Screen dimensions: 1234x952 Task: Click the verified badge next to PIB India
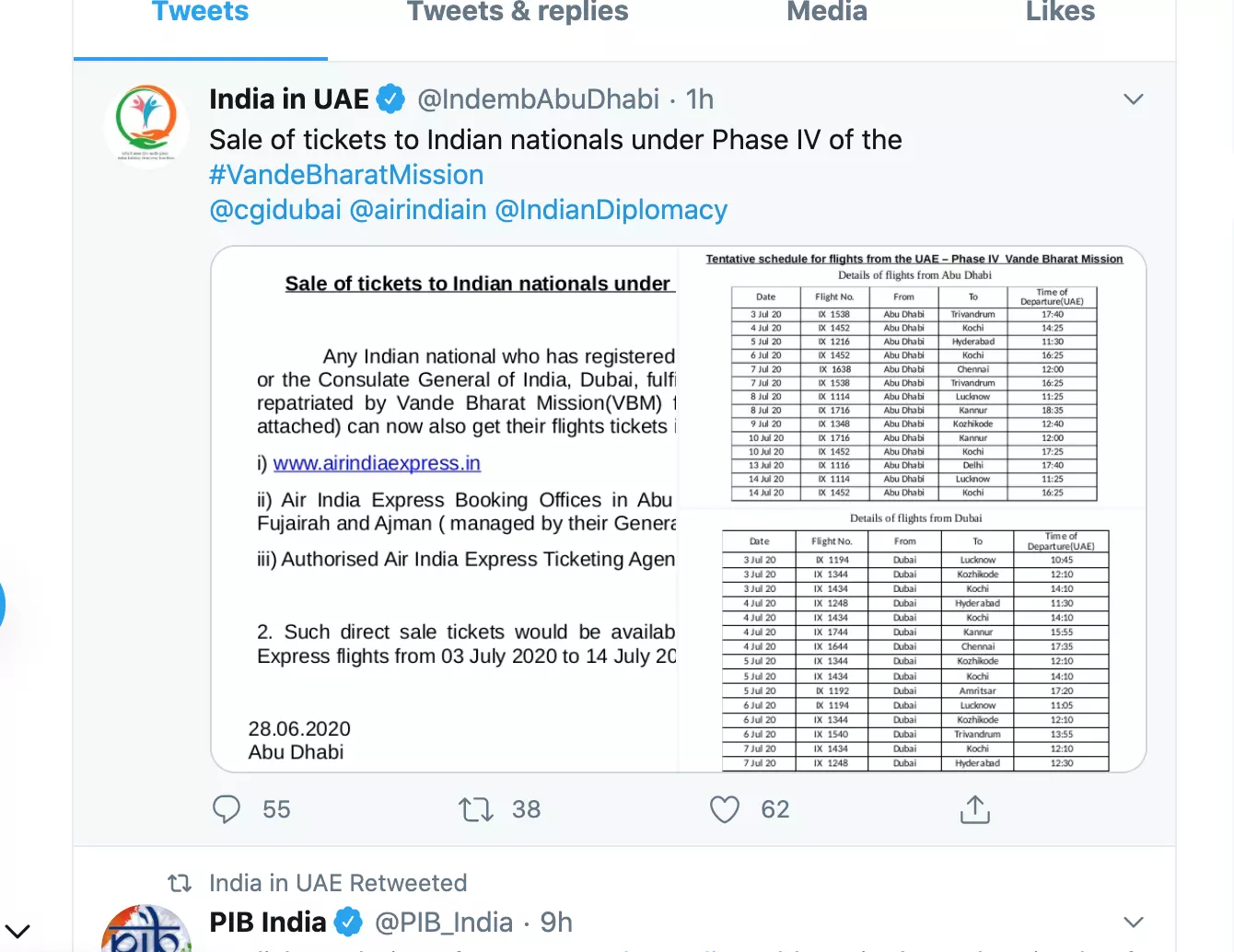coord(348,922)
